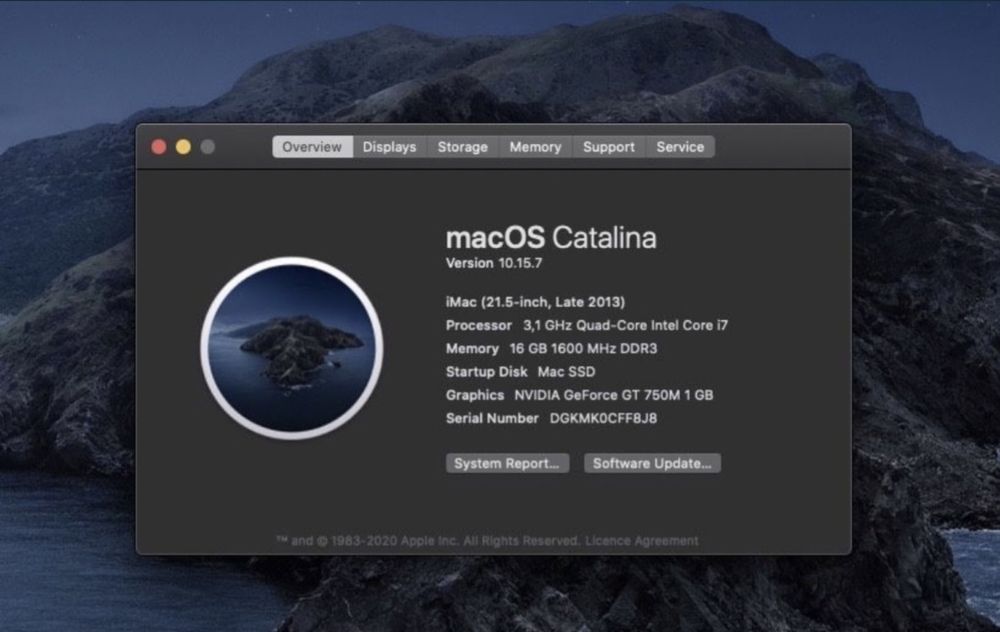Image resolution: width=1000 pixels, height=632 pixels.
Task: Close the About This Mac window
Action: (x=159, y=147)
